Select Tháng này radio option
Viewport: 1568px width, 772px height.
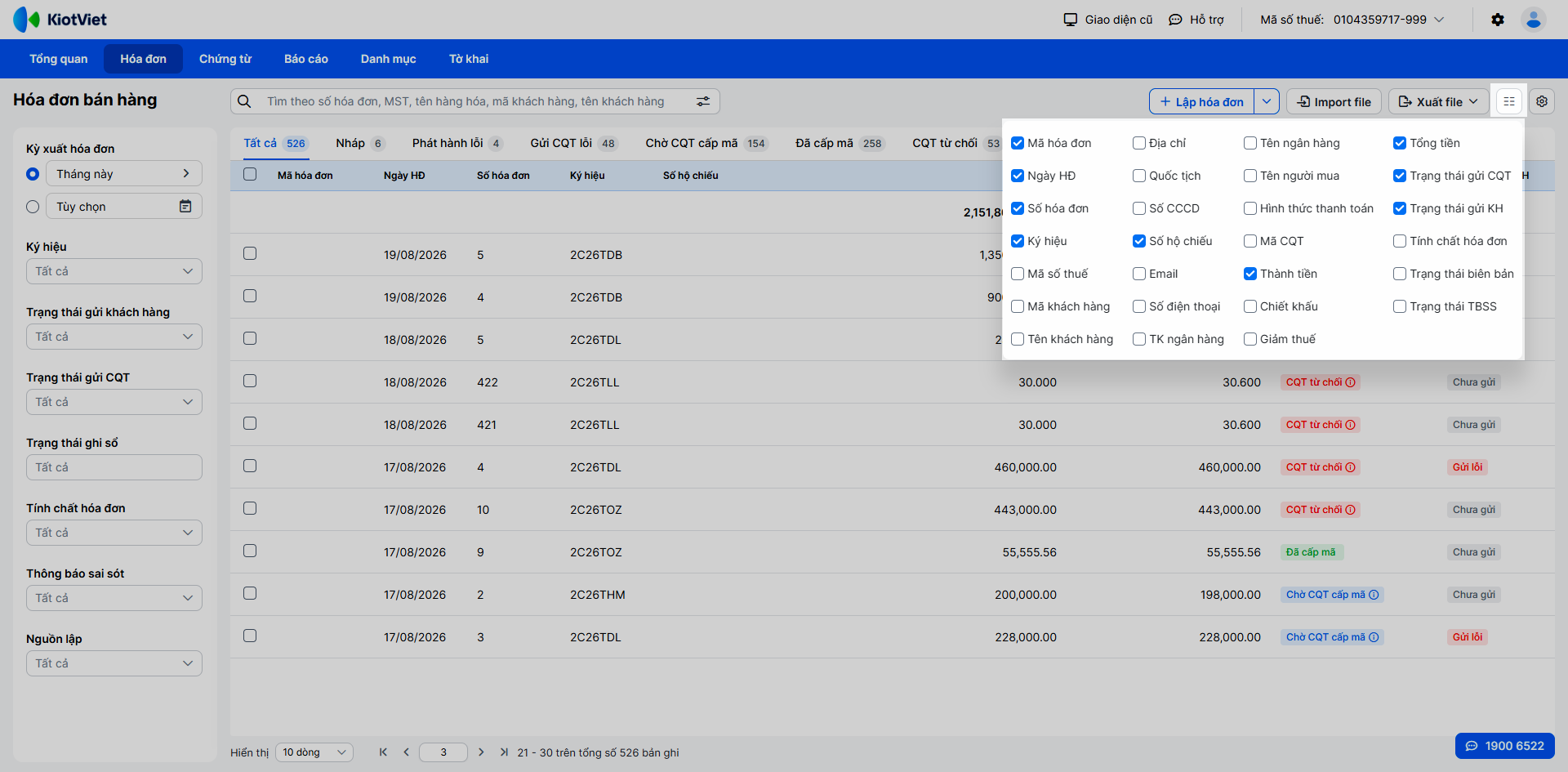(33, 174)
